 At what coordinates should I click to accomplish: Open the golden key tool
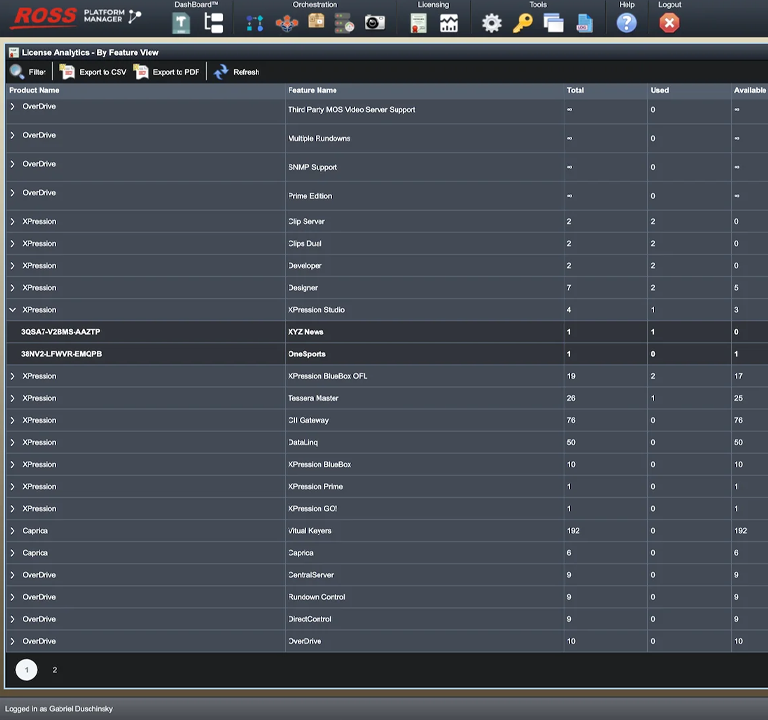[x=523, y=23]
